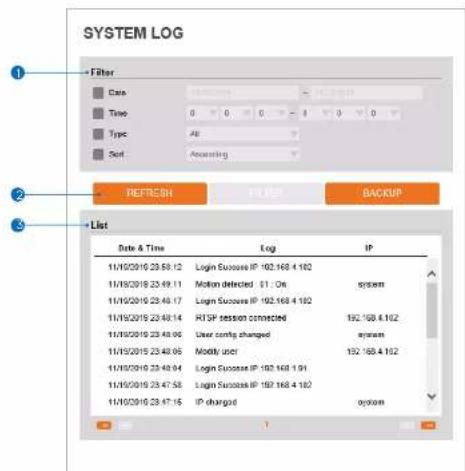
Task: Go to the previous log list page
Action: coord(126,425)
